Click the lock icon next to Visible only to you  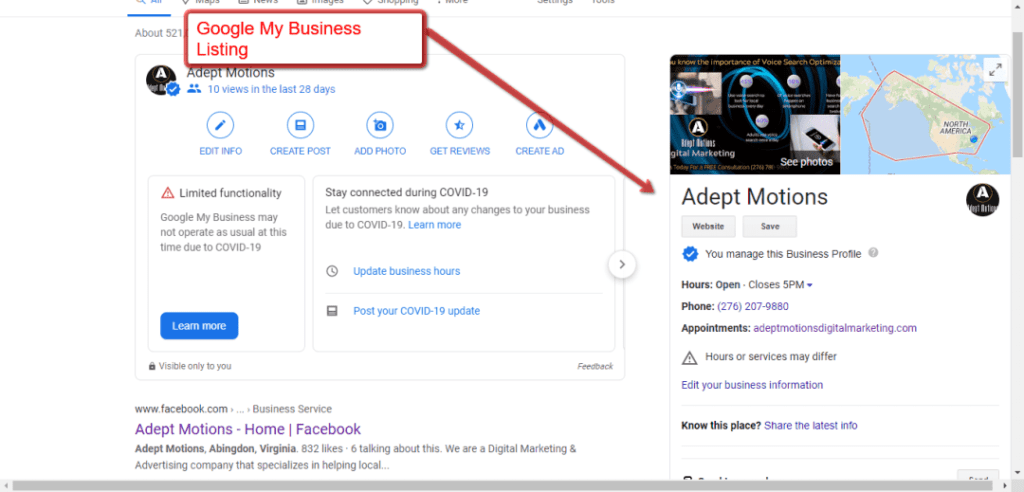coord(152,366)
